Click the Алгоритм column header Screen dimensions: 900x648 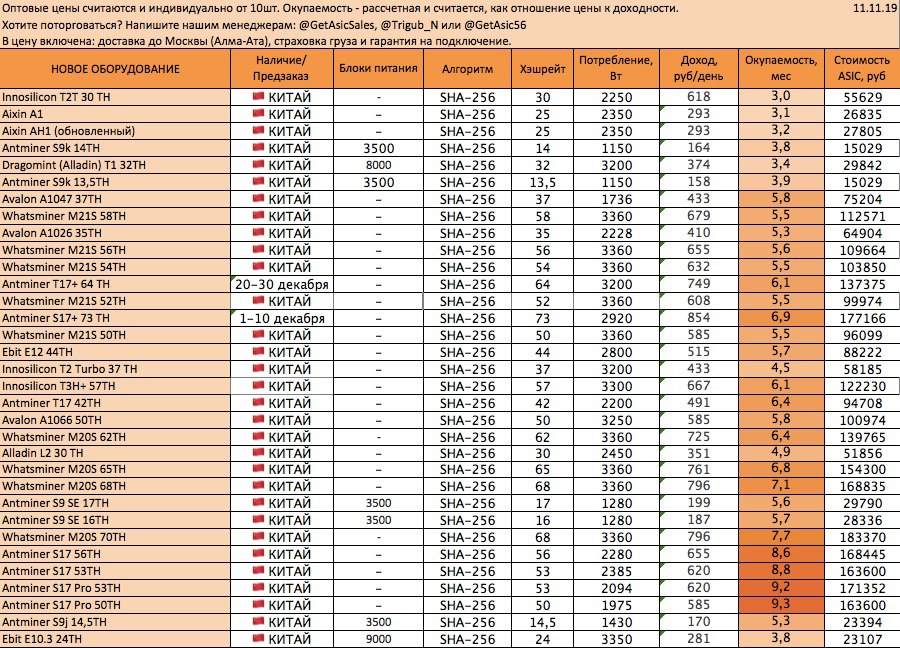pos(467,69)
